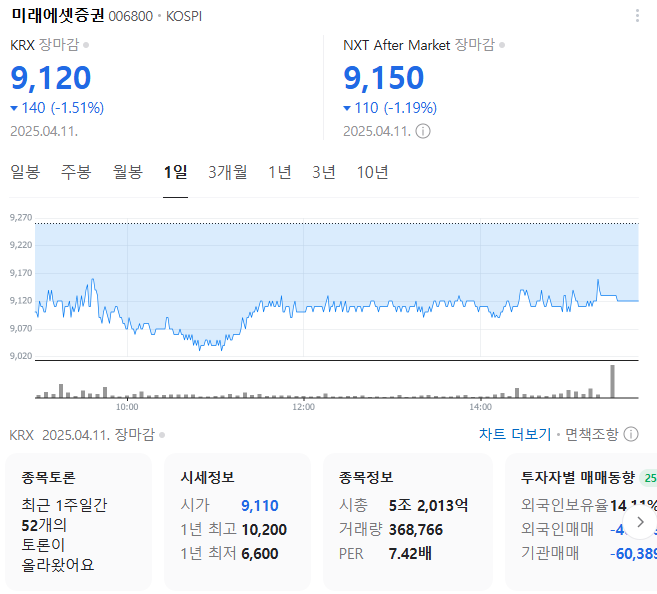Select the 10년 chart tab
Screen dimensions: 657x594
point(372,172)
